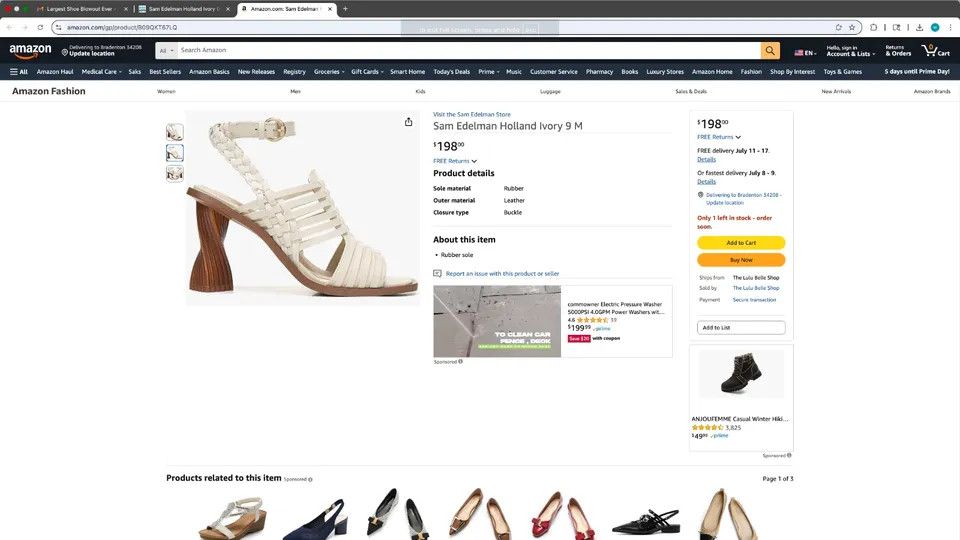Open Today's Deals in nav bar
This screenshot has width=960, height=540.
pos(451,72)
